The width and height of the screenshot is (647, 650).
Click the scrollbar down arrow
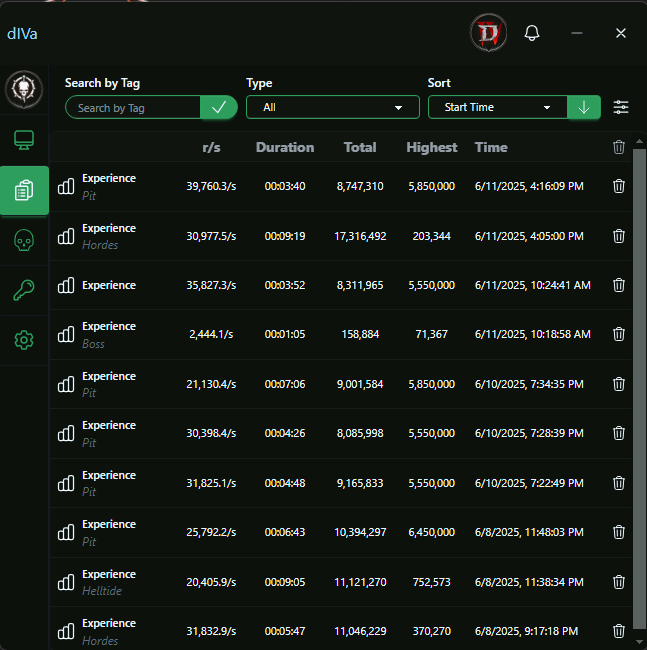click(640, 642)
